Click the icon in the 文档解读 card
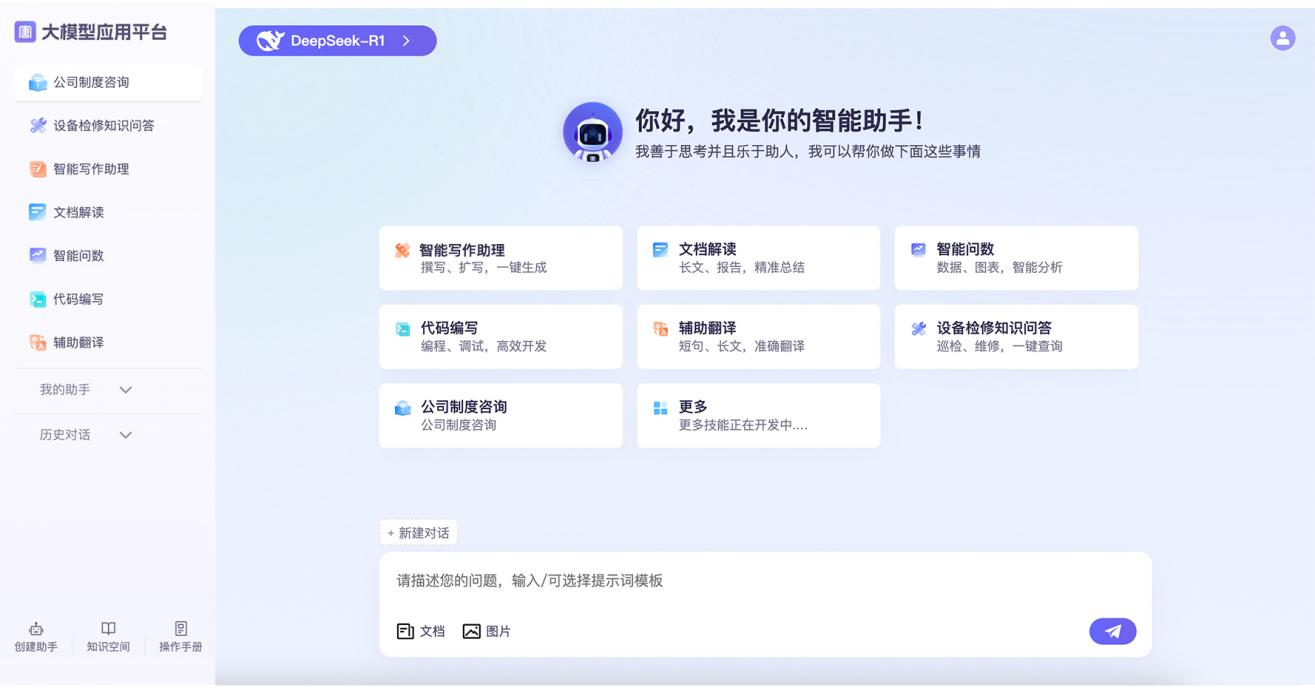 click(660, 249)
